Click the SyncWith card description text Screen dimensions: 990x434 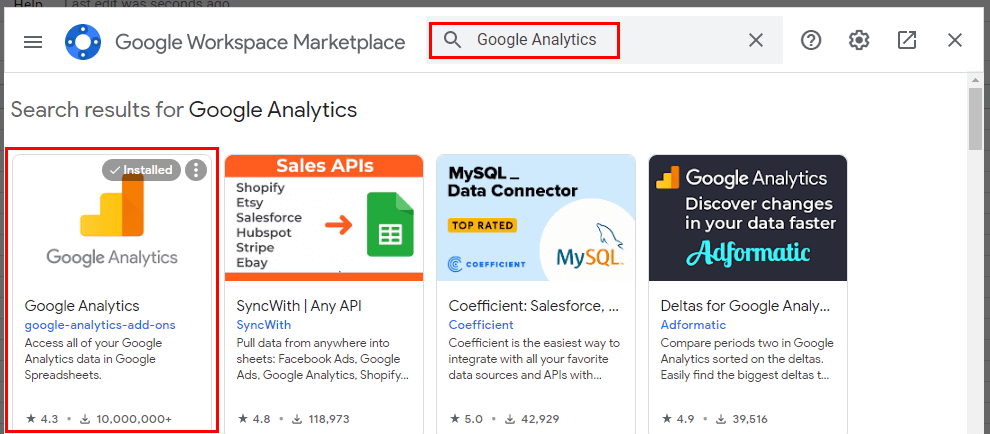323,359
